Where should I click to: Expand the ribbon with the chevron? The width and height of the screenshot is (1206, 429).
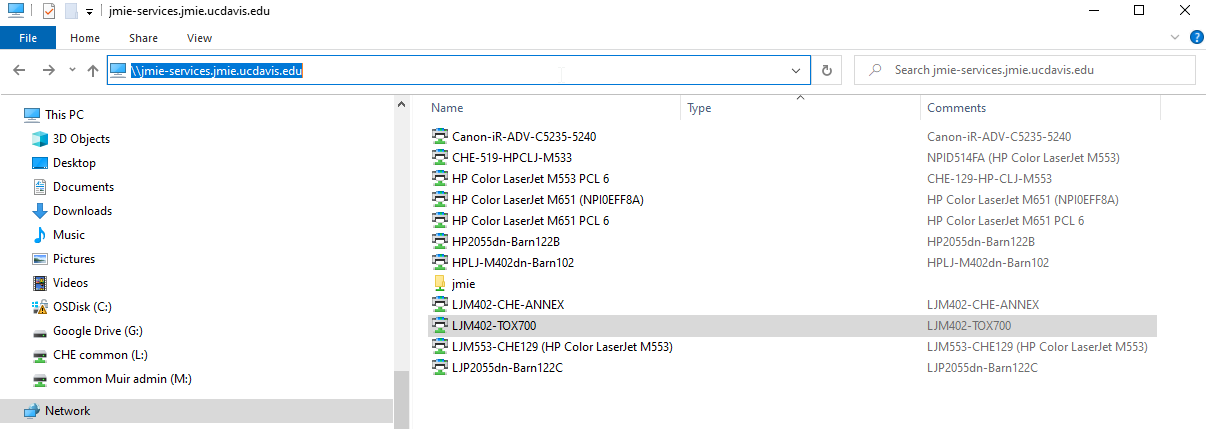click(x=1175, y=37)
